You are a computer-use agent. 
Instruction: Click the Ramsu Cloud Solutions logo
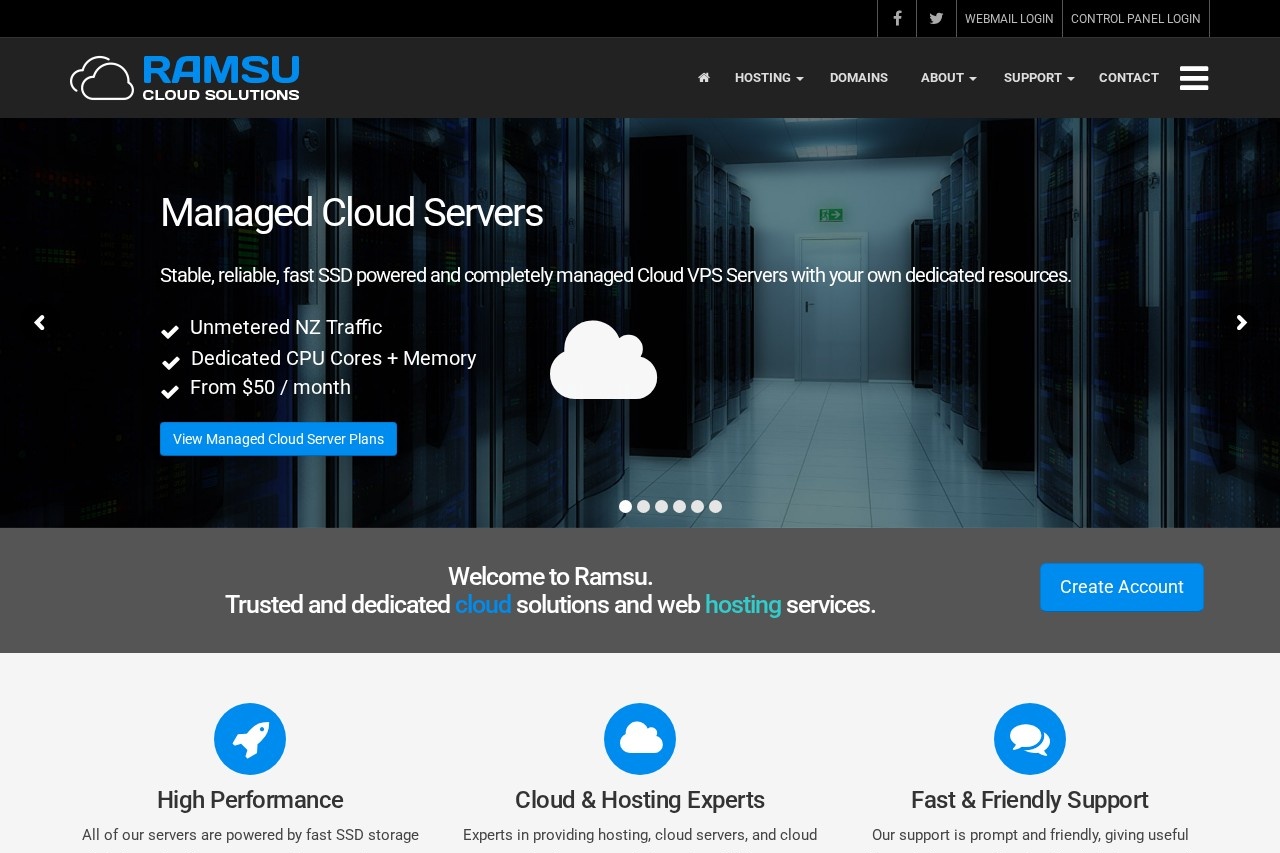click(x=185, y=78)
